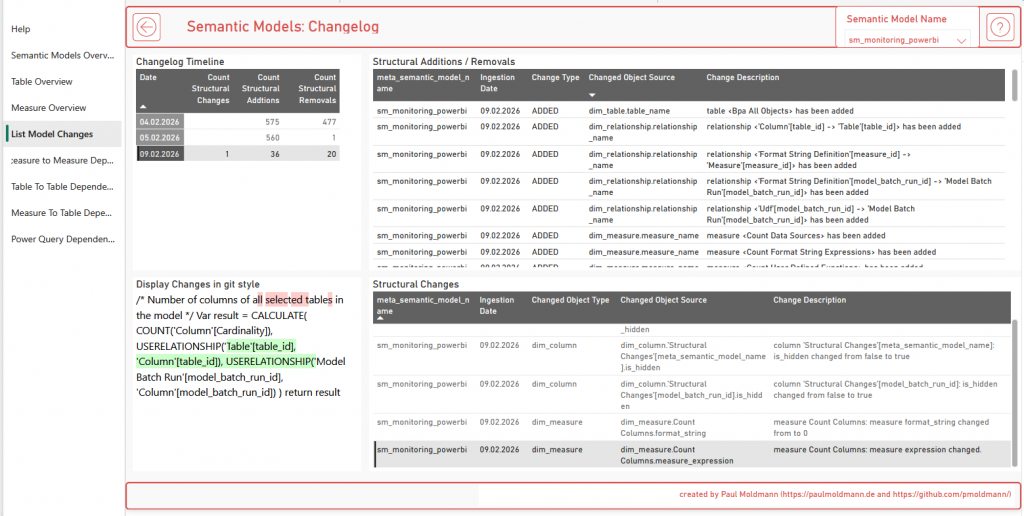The width and height of the screenshot is (1024, 516).
Task: Click the question mark help icon
Action: pyautogui.click(x=997, y=27)
